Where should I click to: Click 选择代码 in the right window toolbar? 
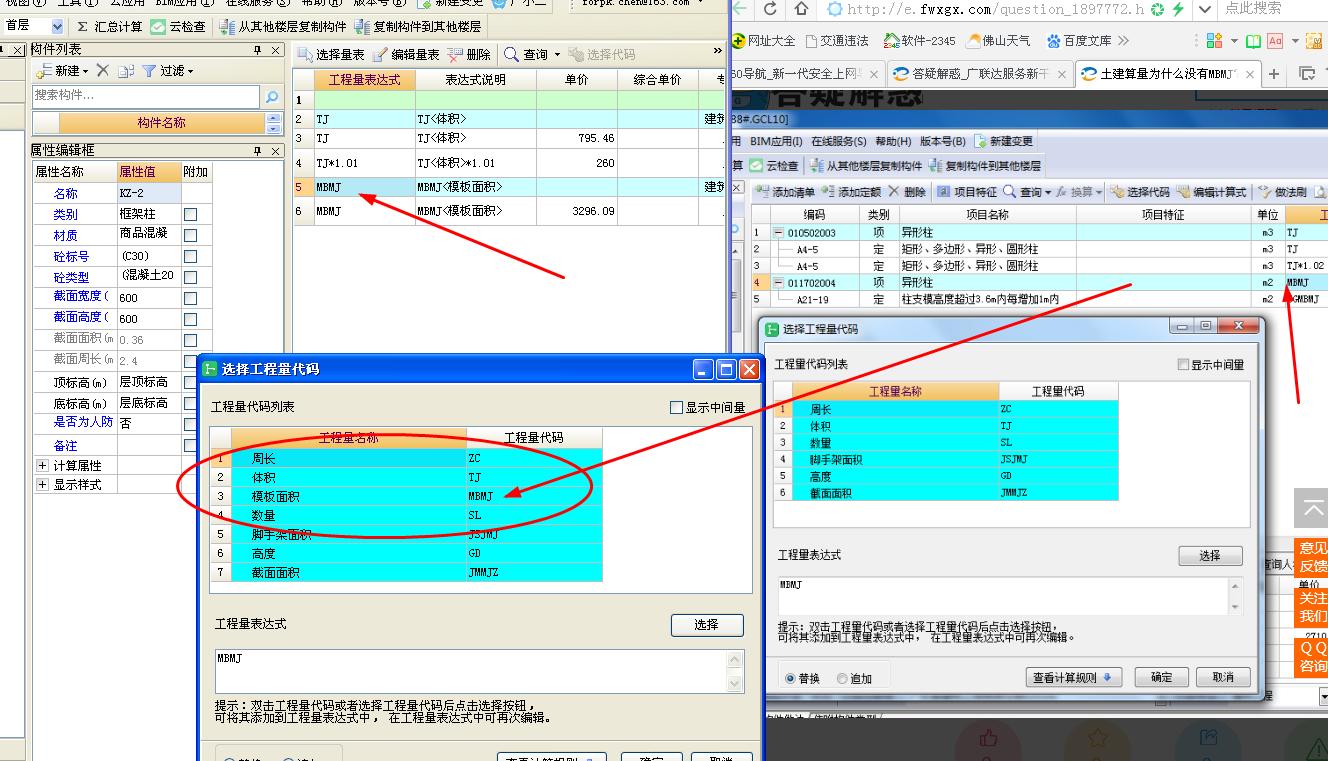1139,192
